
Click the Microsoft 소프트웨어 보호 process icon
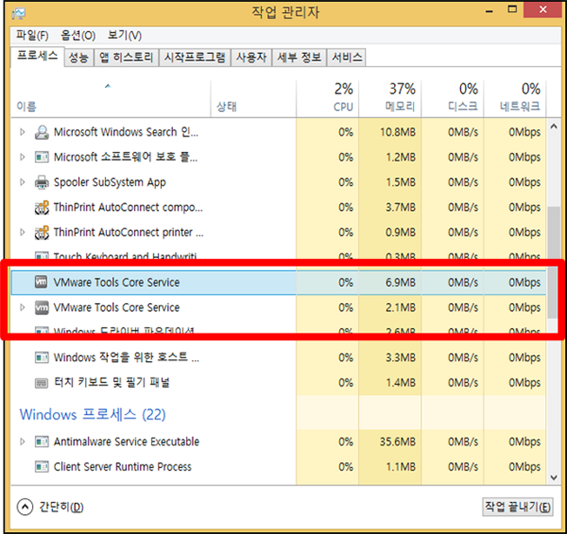pos(42,157)
